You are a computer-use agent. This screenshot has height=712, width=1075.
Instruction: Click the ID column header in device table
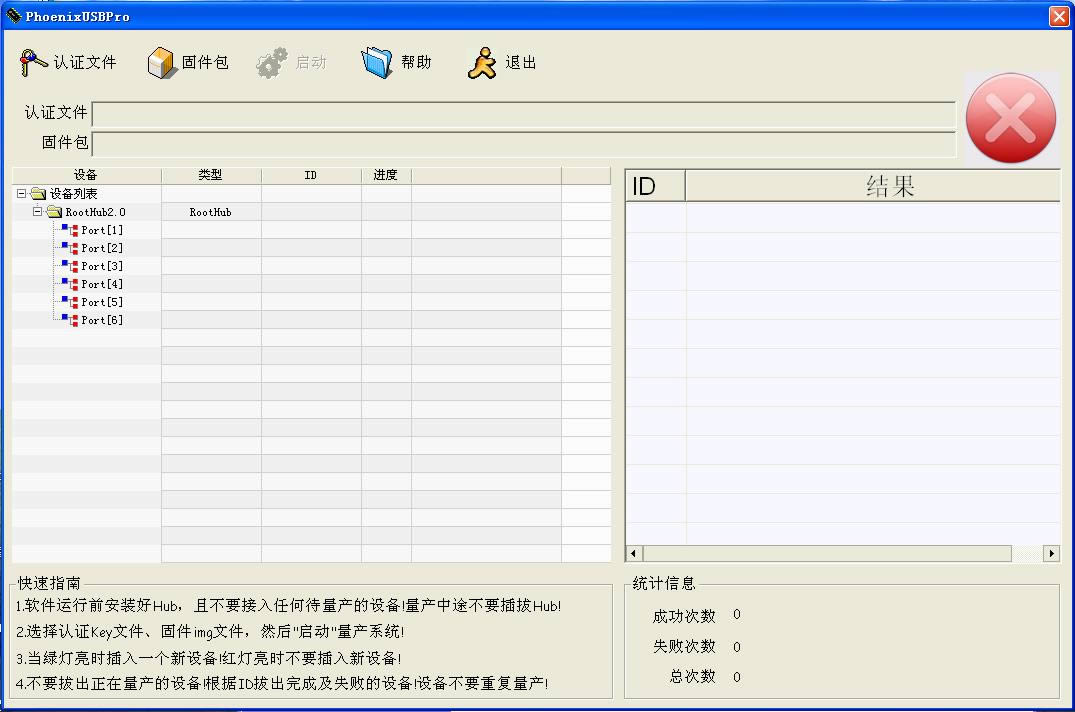tap(311, 175)
